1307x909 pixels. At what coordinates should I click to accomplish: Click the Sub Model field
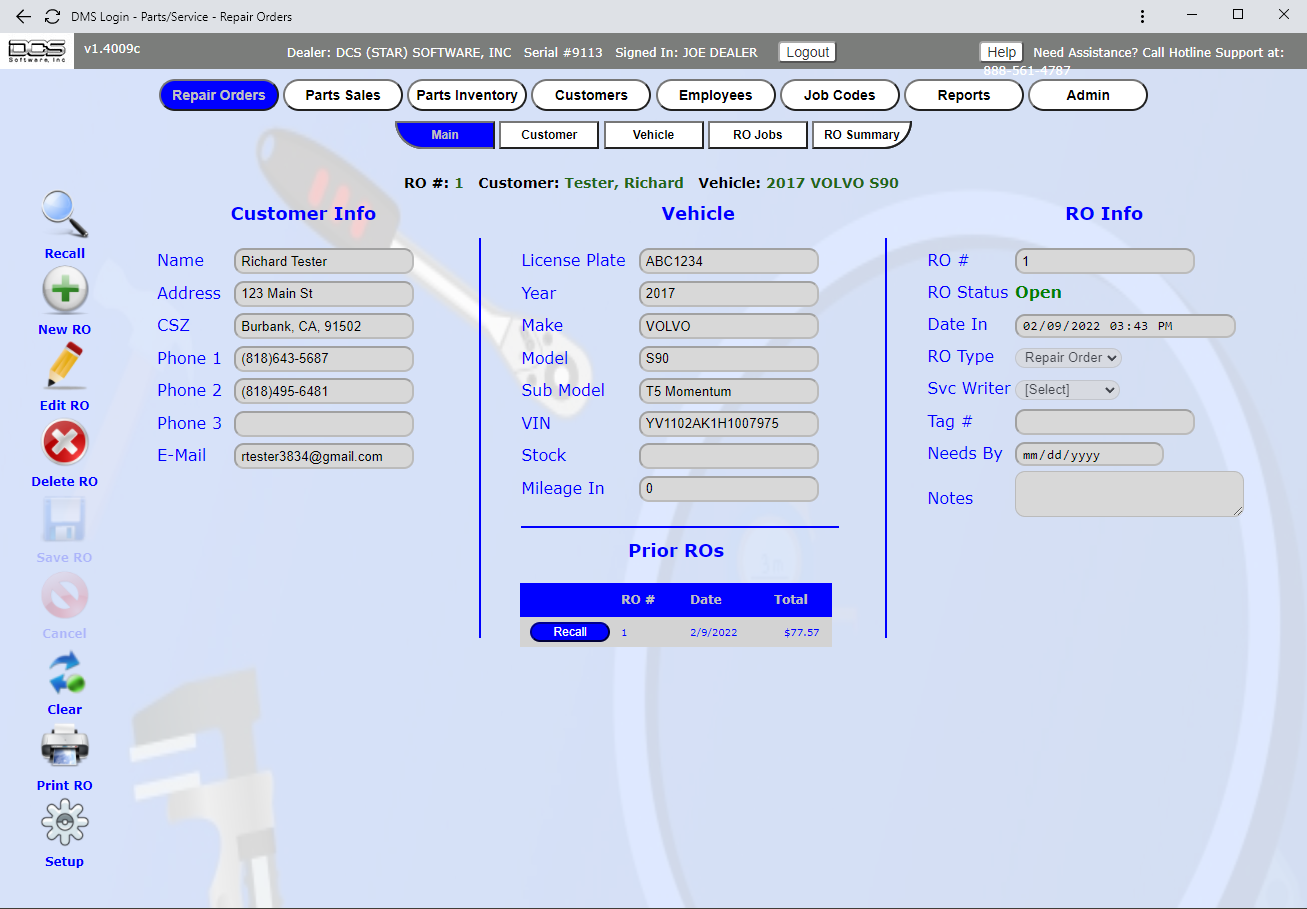[x=729, y=391]
